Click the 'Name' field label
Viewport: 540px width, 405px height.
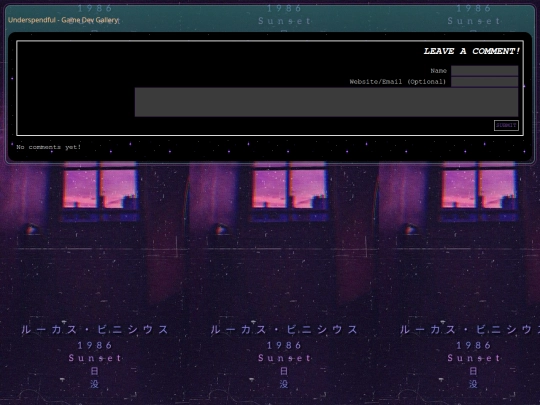pyautogui.click(x=438, y=71)
